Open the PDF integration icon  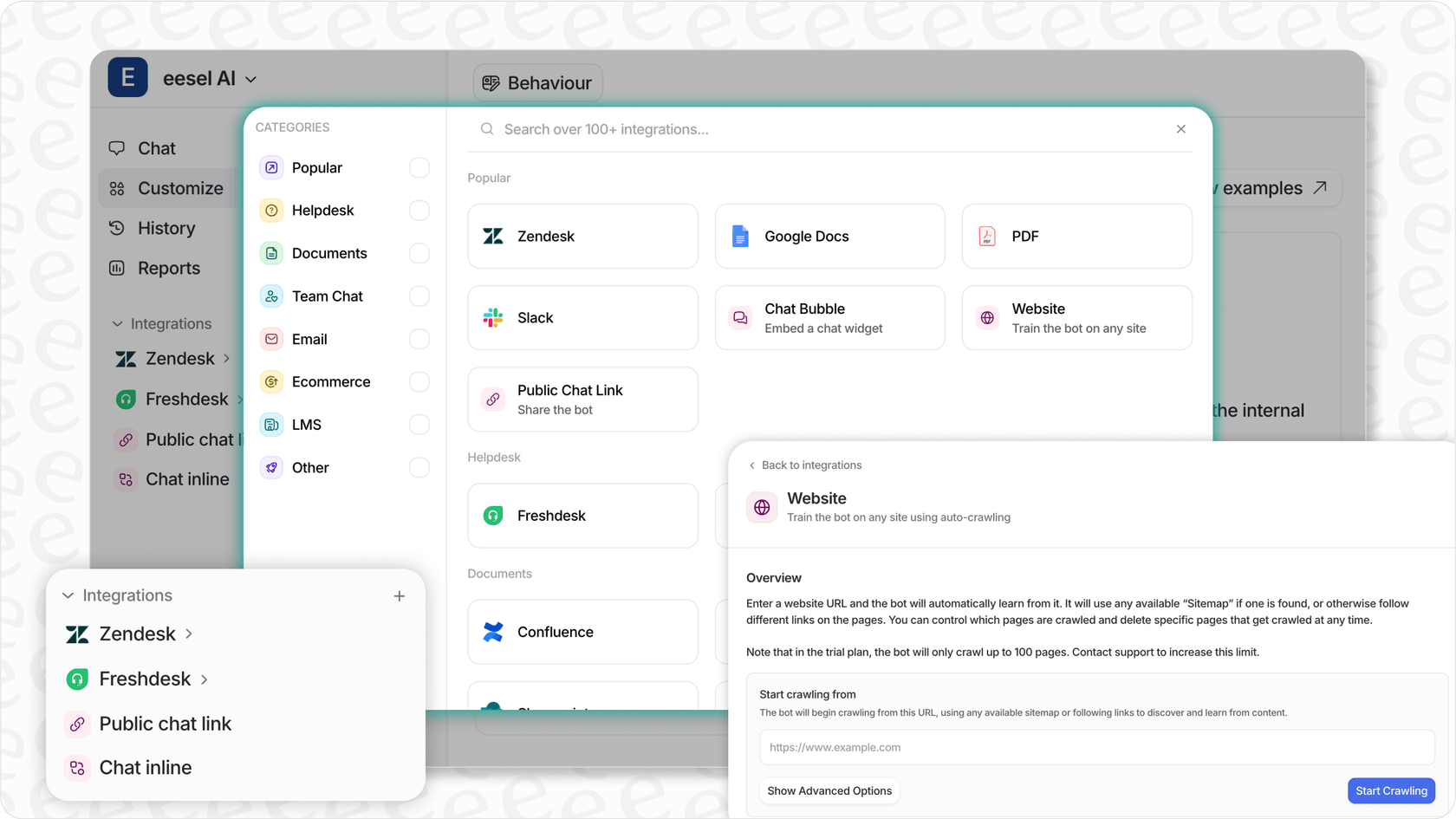[x=986, y=236]
